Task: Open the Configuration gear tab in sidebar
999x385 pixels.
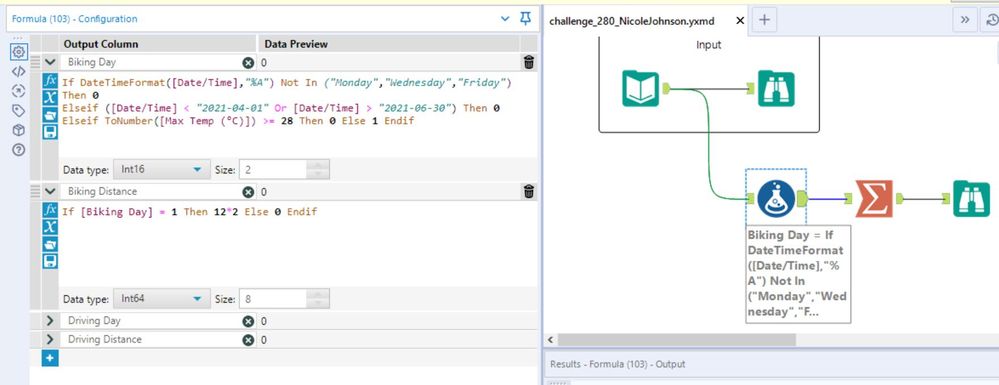Action: [19, 52]
